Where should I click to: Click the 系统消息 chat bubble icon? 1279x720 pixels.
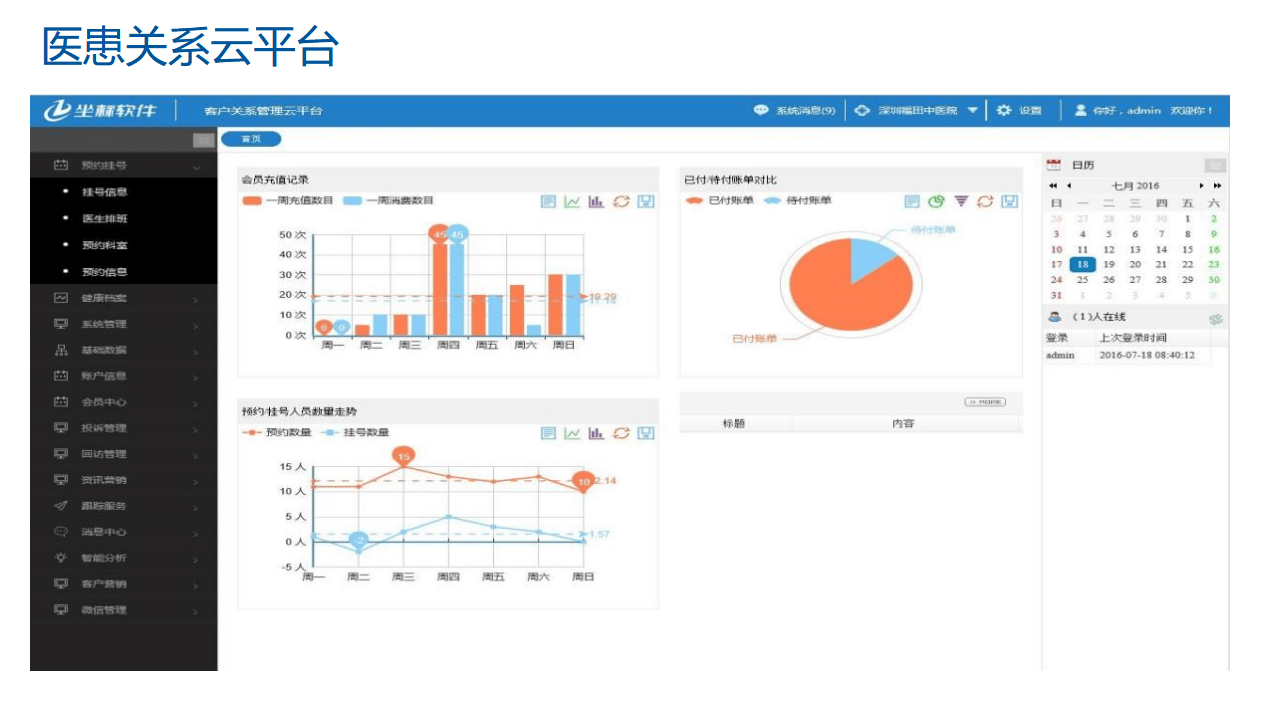[761, 110]
